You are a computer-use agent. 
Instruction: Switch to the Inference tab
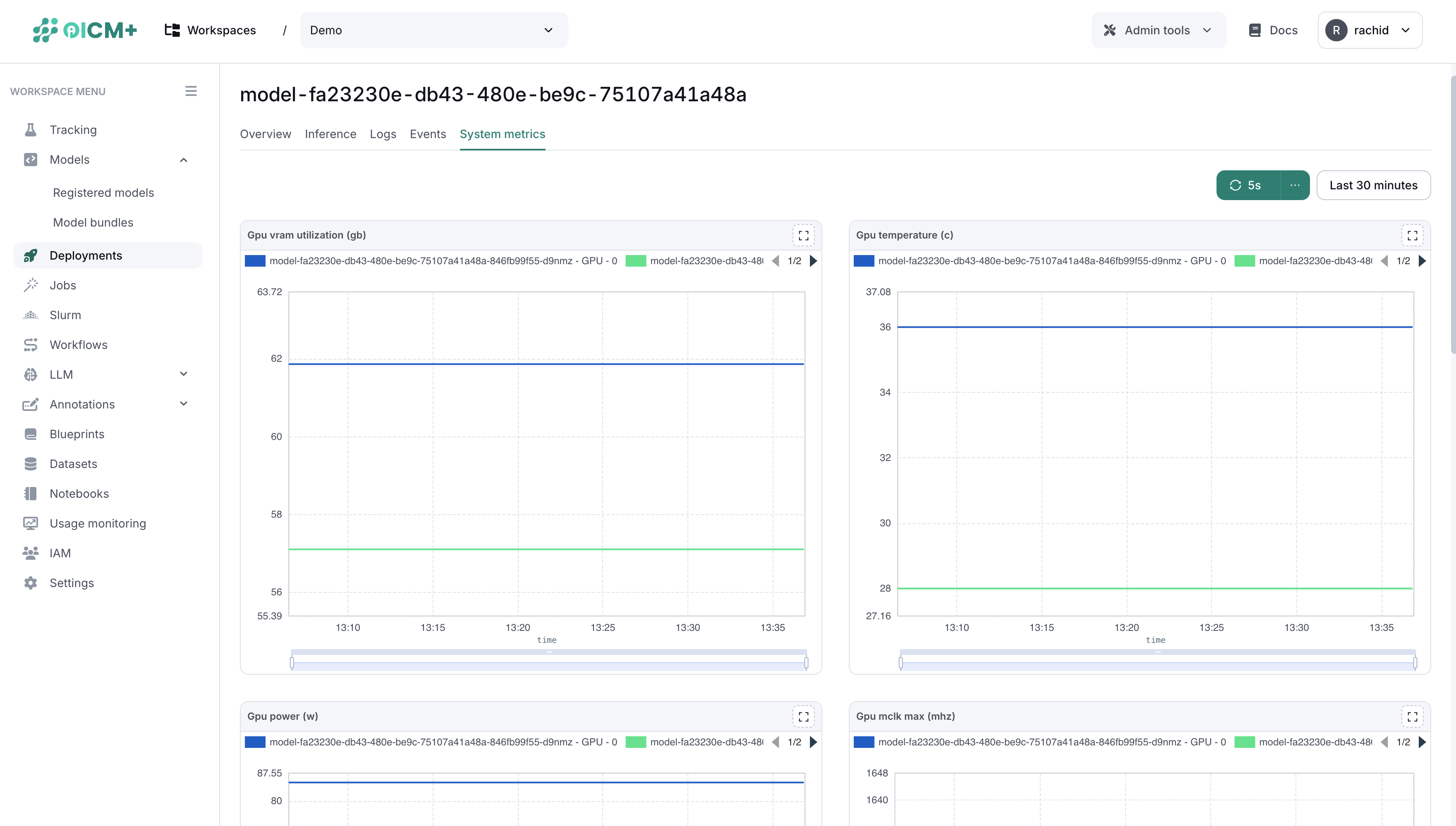(x=330, y=134)
